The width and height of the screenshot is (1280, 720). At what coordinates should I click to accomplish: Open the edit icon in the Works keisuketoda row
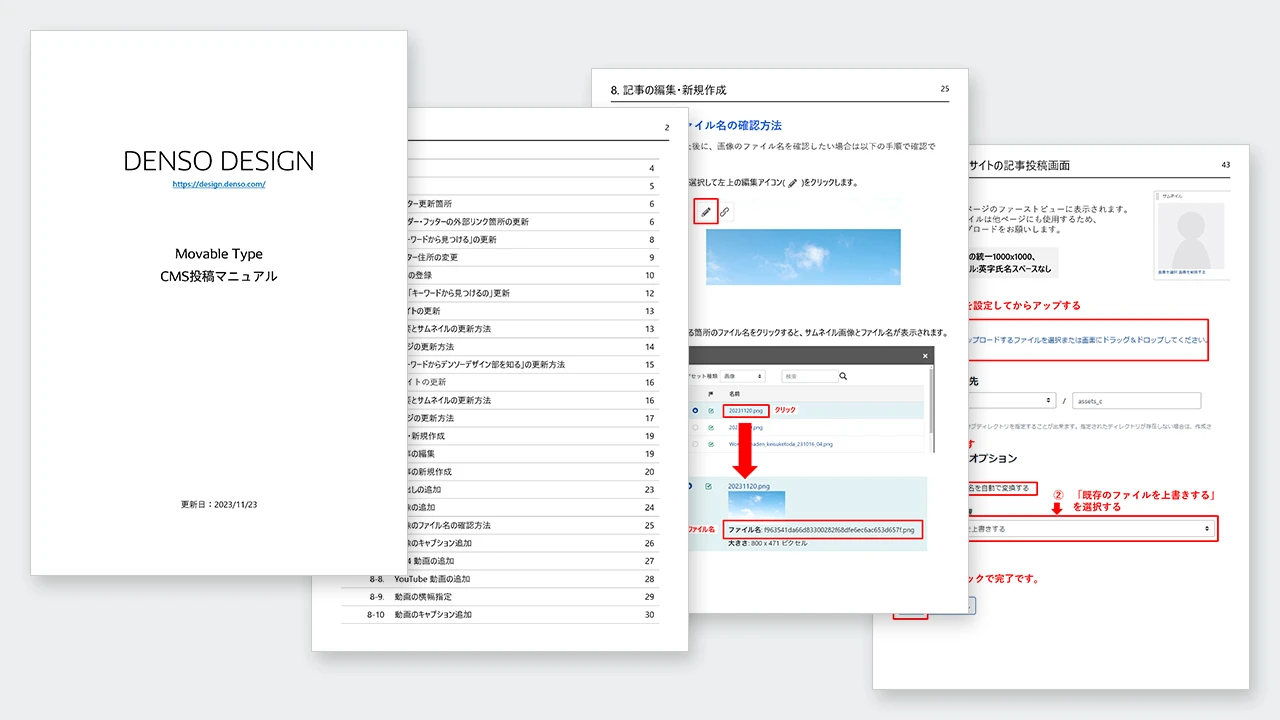pyautogui.click(x=712, y=444)
